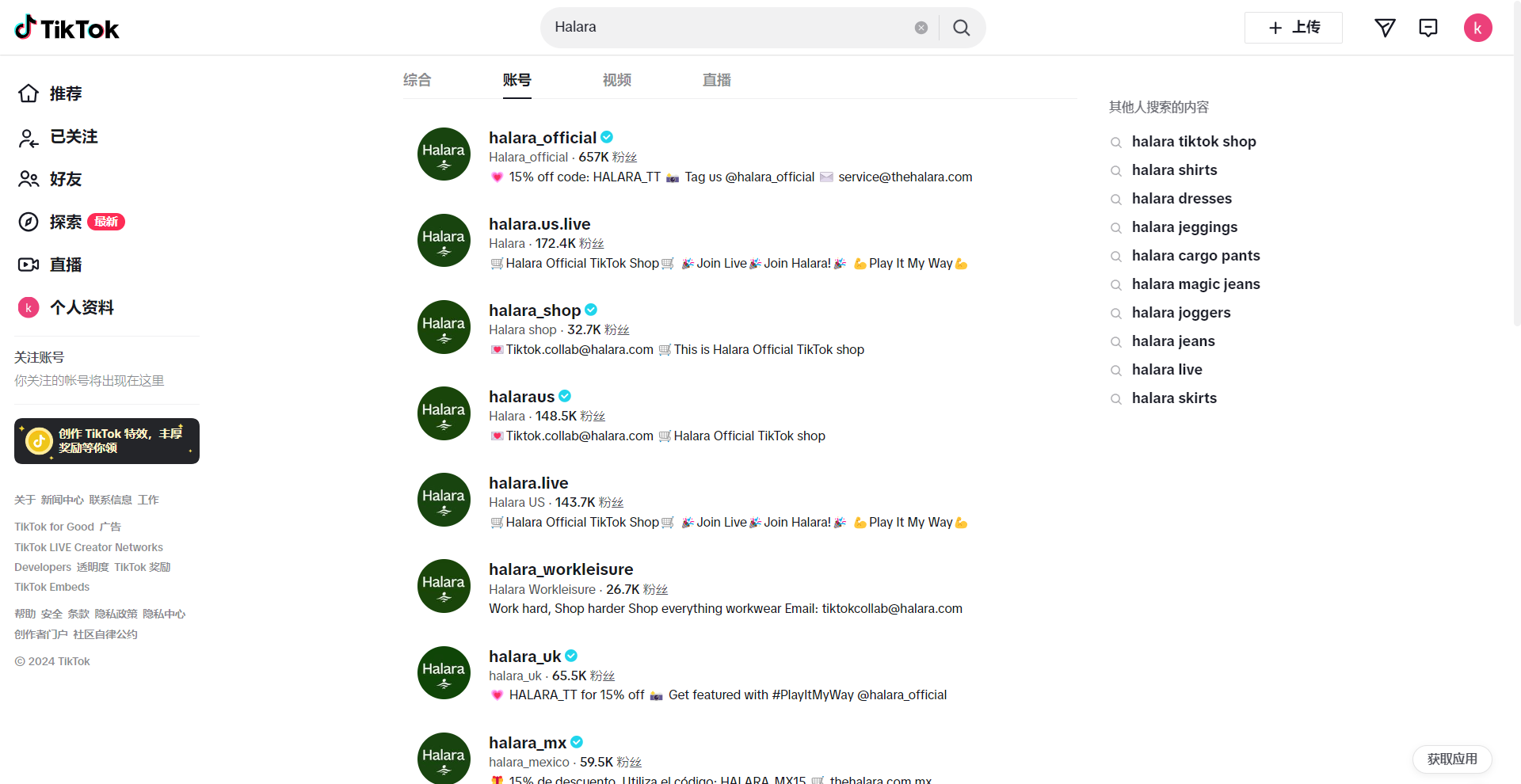This screenshot has height=784, width=1521.
Task: Open the profile avatar in top bar
Action: pos(1477,28)
